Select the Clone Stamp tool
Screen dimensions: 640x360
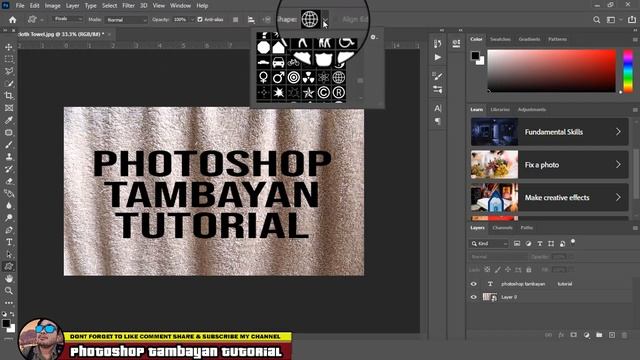9,157
